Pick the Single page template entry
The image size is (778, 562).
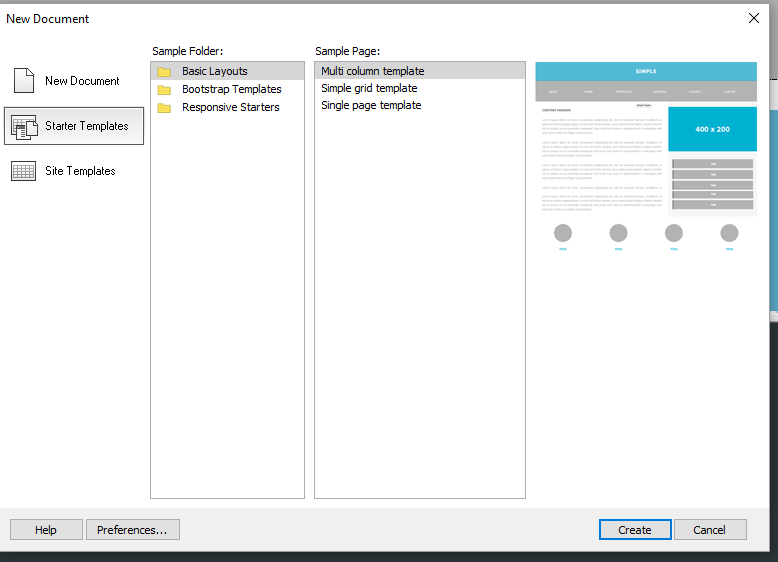[x=371, y=105]
